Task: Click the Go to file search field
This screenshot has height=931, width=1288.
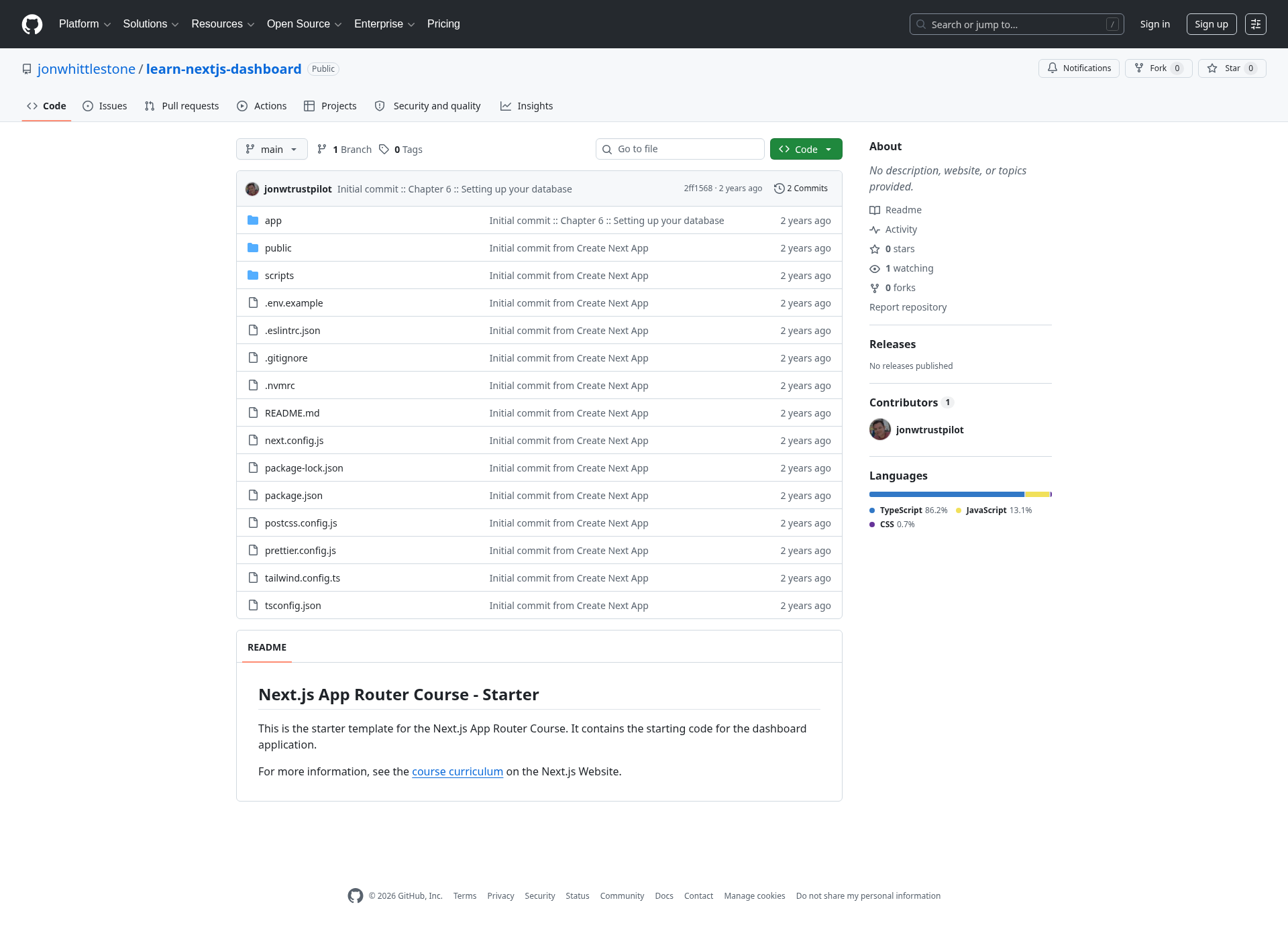Action: click(680, 149)
